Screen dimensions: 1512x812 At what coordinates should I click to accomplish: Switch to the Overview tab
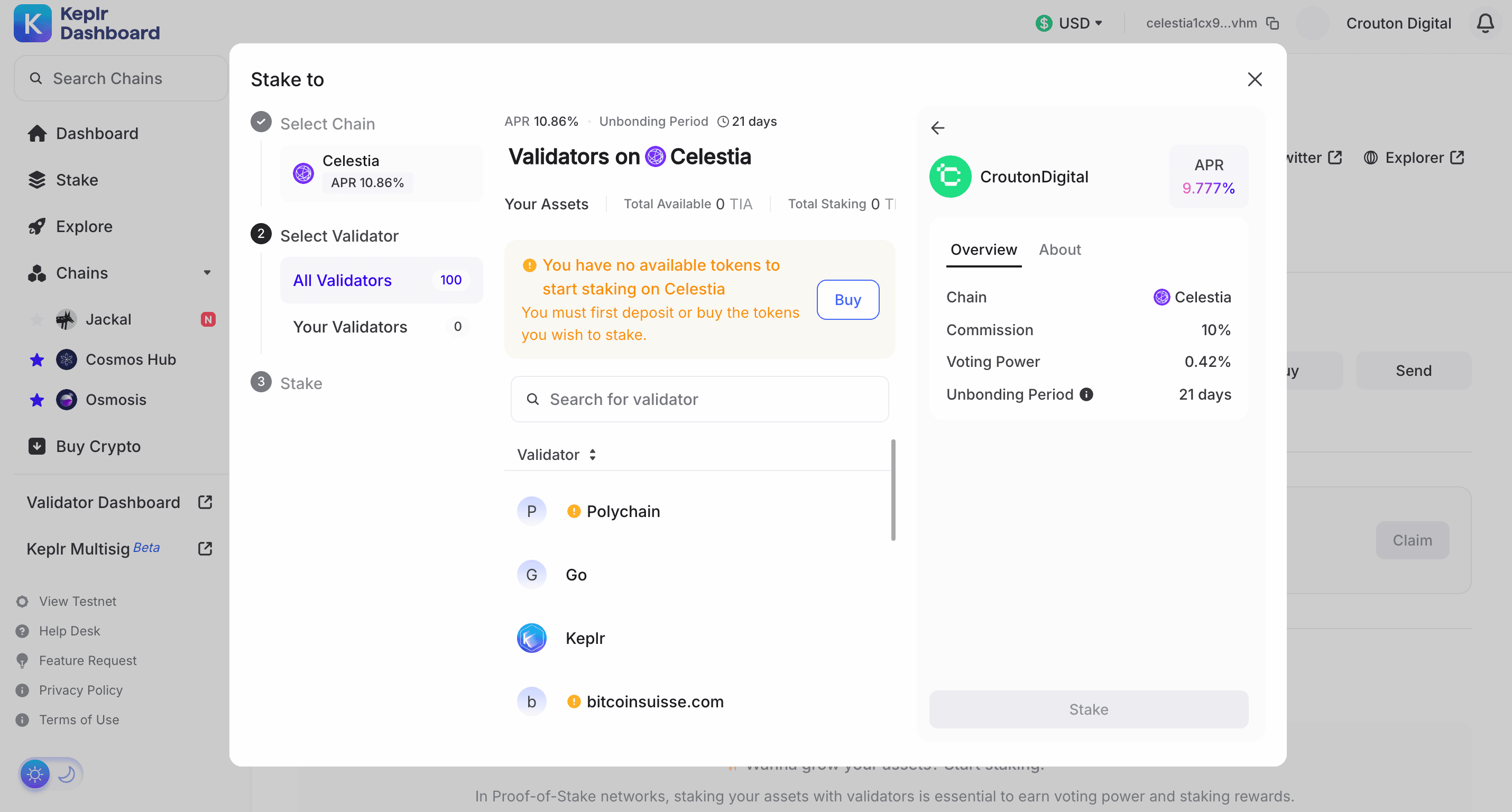(x=983, y=250)
